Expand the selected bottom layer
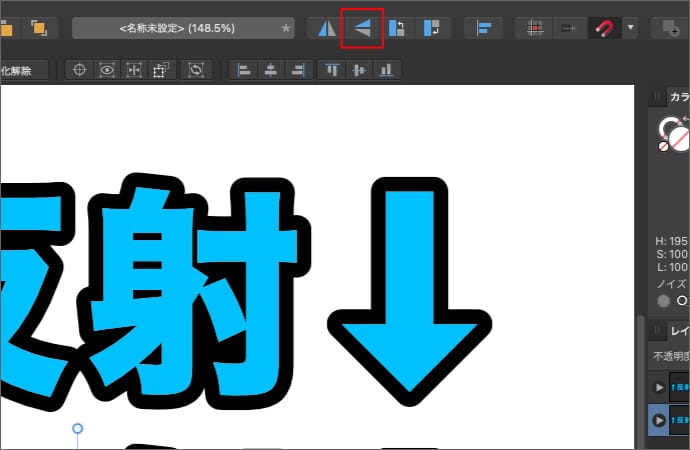The height and width of the screenshot is (450, 690). [x=659, y=420]
